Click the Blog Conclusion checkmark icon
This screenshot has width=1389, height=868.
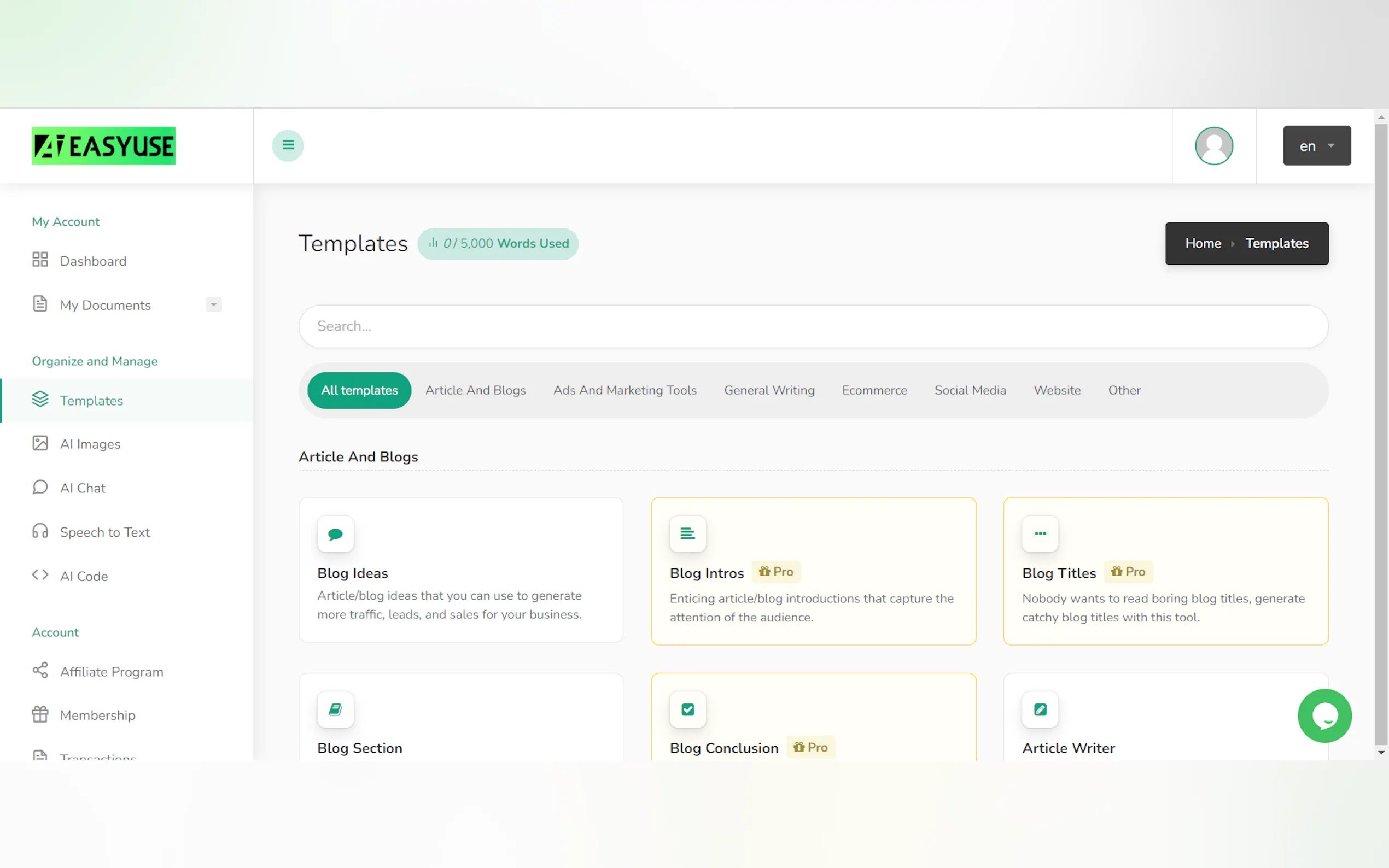pyautogui.click(x=687, y=709)
